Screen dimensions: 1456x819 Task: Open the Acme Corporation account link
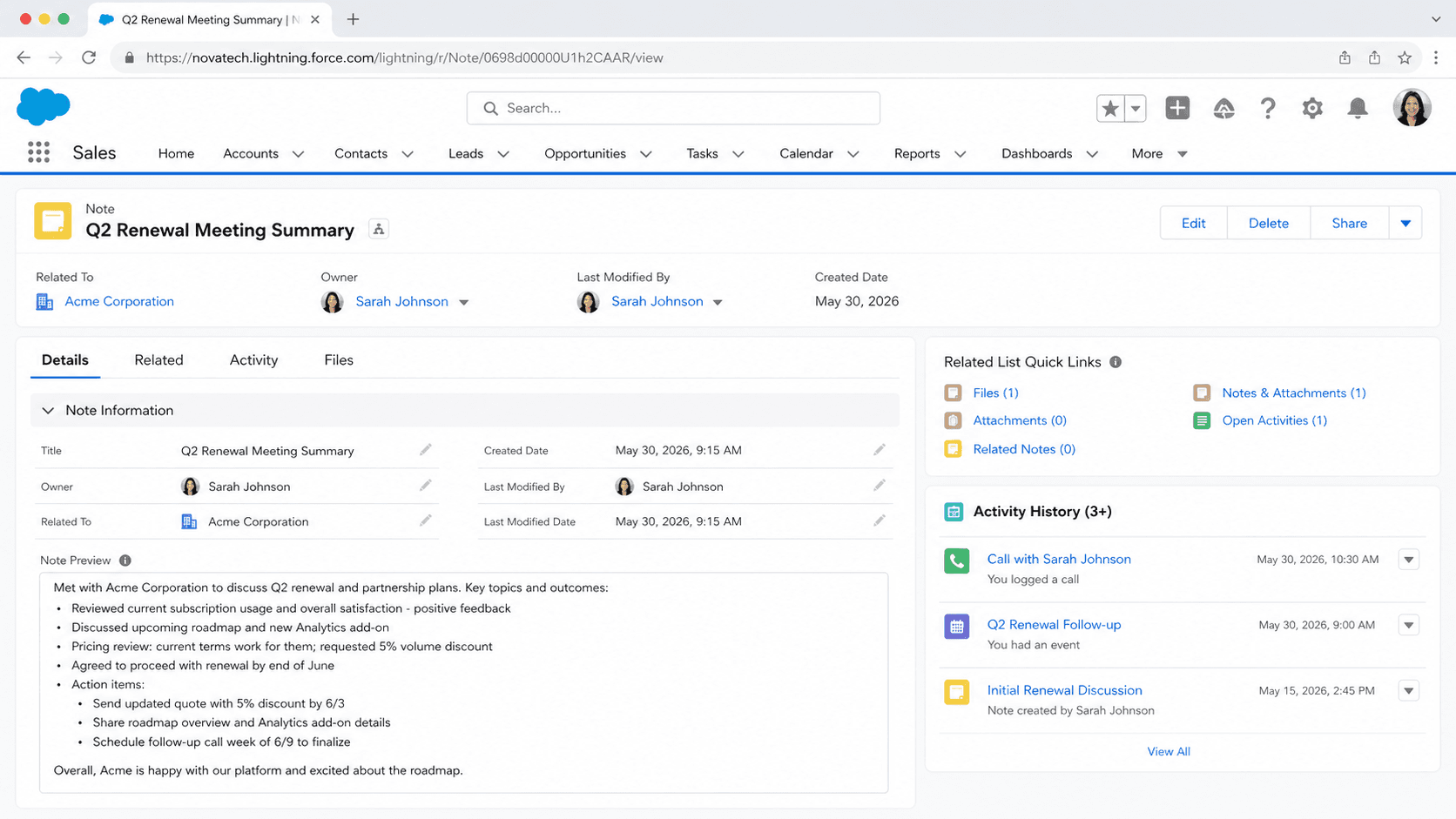click(119, 301)
